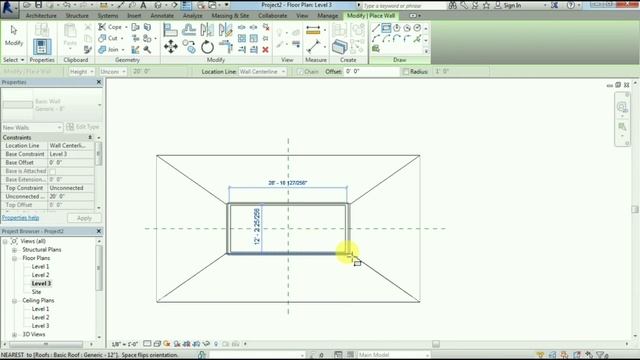Image resolution: width=640 pixels, height=360 pixels.
Task: Click the Filter icon in status bar
Action: point(600,355)
